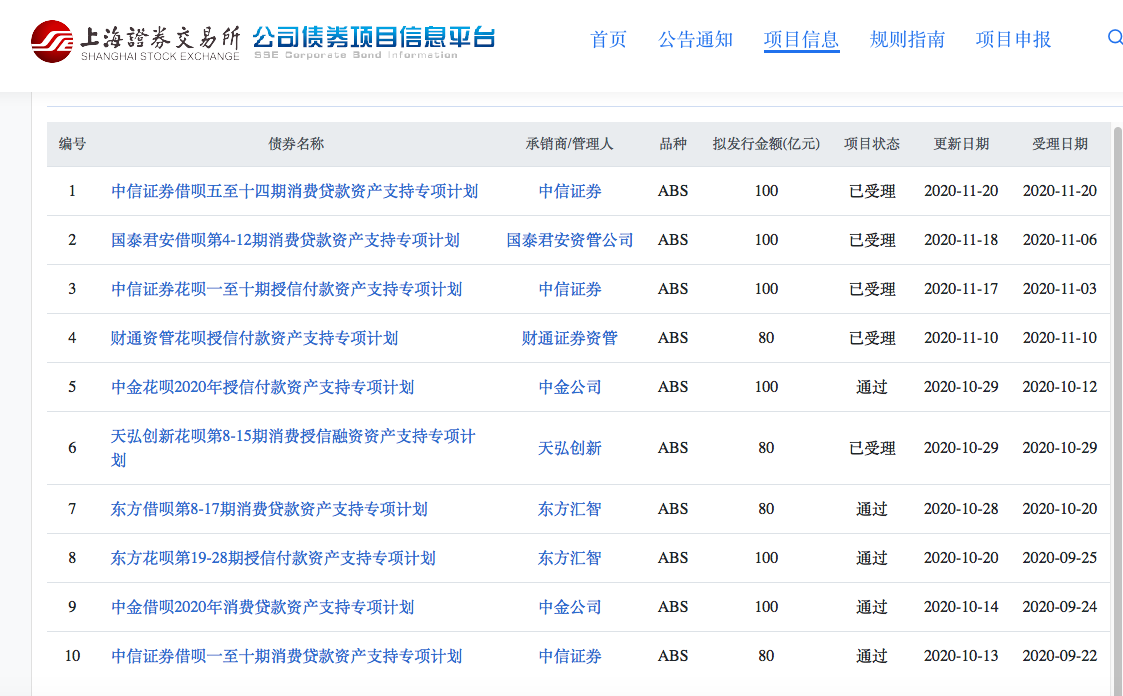Click the 更新日期 column header
Screen dimensions: 1123x696
[961, 144]
